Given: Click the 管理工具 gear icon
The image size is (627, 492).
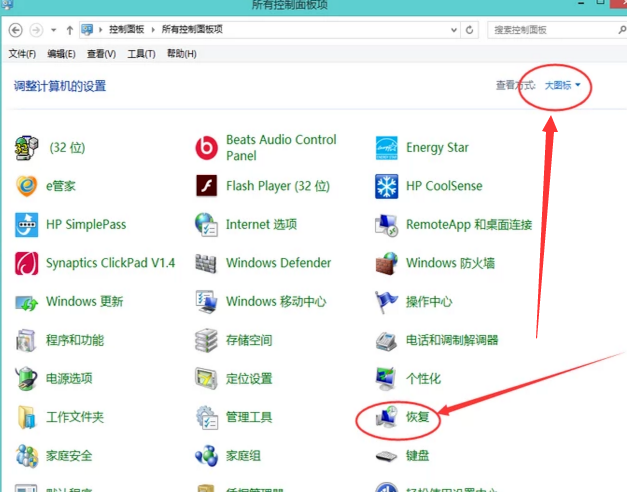Looking at the screenshot, I should pyautogui.click(x=207, y=417).
